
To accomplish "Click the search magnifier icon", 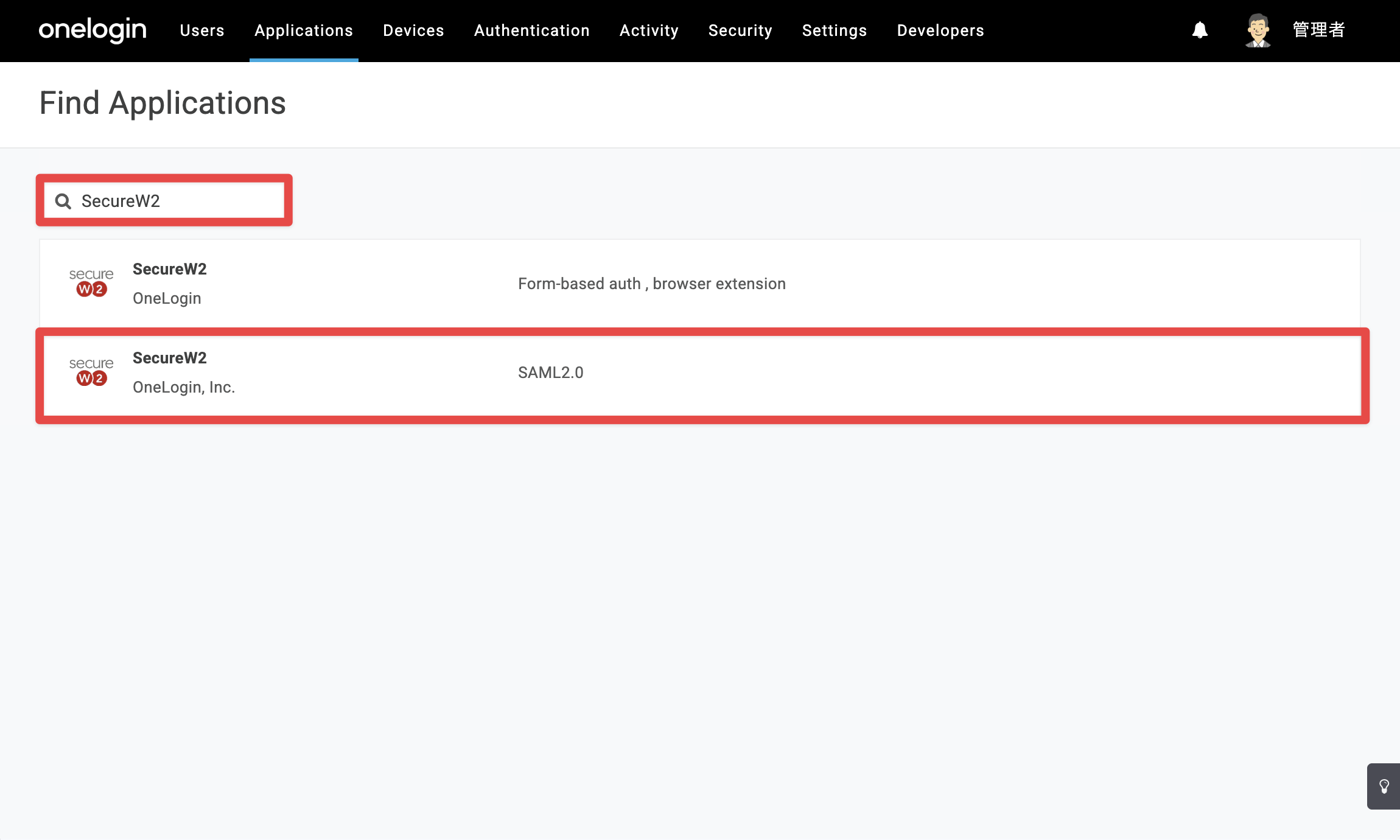I will pyautogui.click(x=63, y=201).
